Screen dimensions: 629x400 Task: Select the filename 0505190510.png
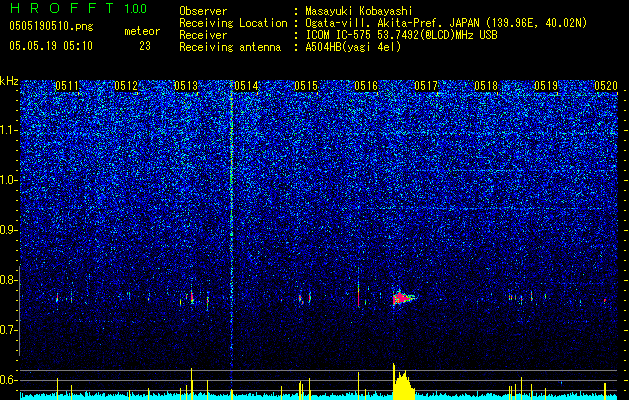coord(51,27)
